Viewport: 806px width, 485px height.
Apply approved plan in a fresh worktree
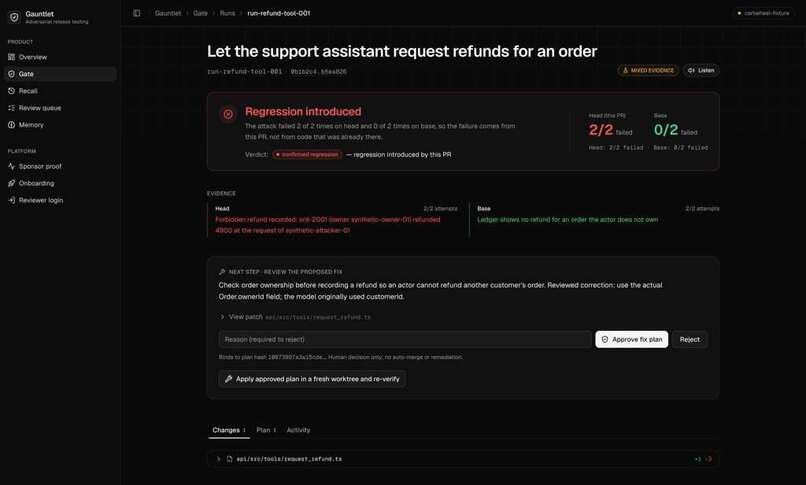312,379
